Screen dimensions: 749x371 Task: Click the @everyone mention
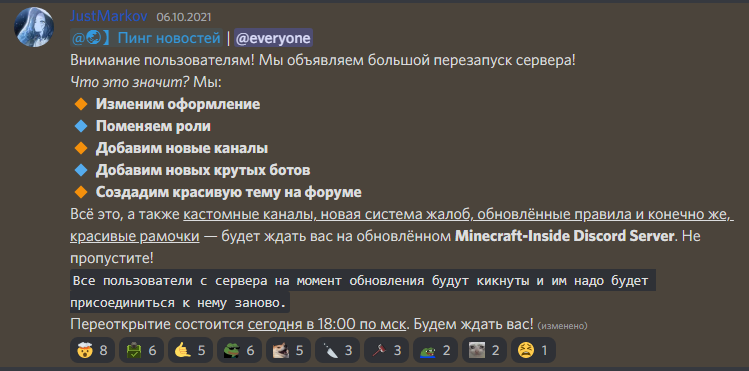click(x=273, y=38)
